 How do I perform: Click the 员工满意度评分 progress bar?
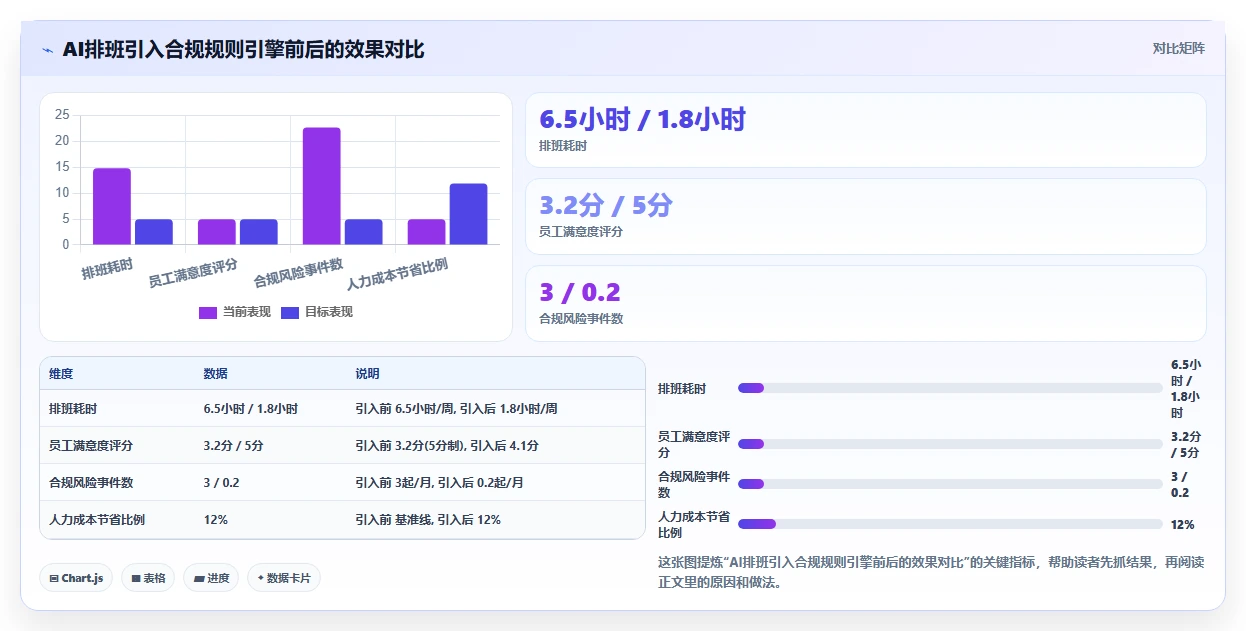click(950, 444)
